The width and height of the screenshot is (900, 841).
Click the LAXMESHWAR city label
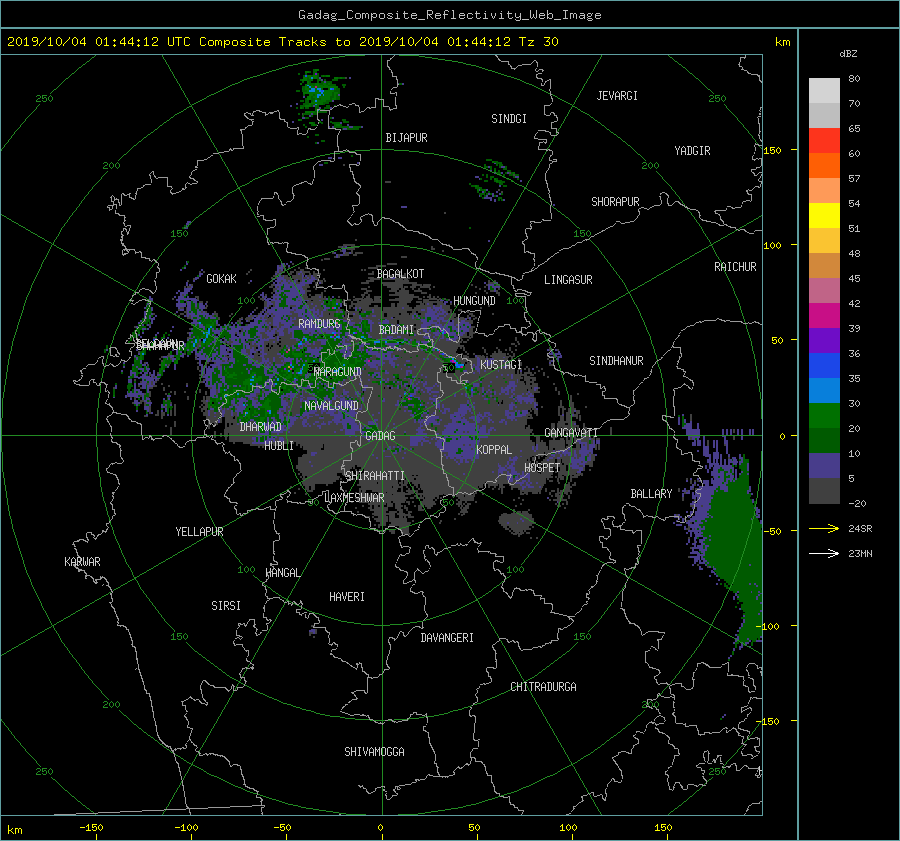point(355,498)
